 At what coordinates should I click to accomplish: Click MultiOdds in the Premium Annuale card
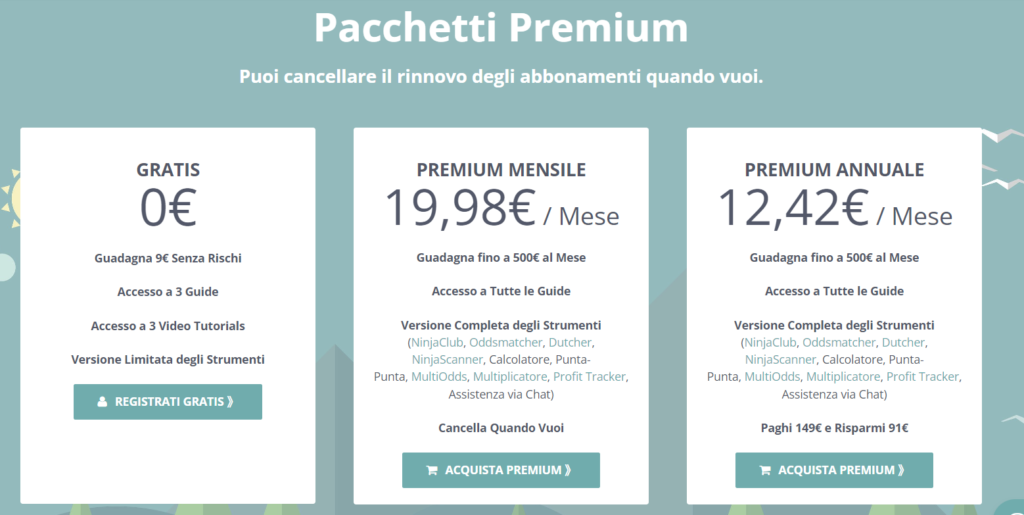pyautogui.click(x=772, y=376)
